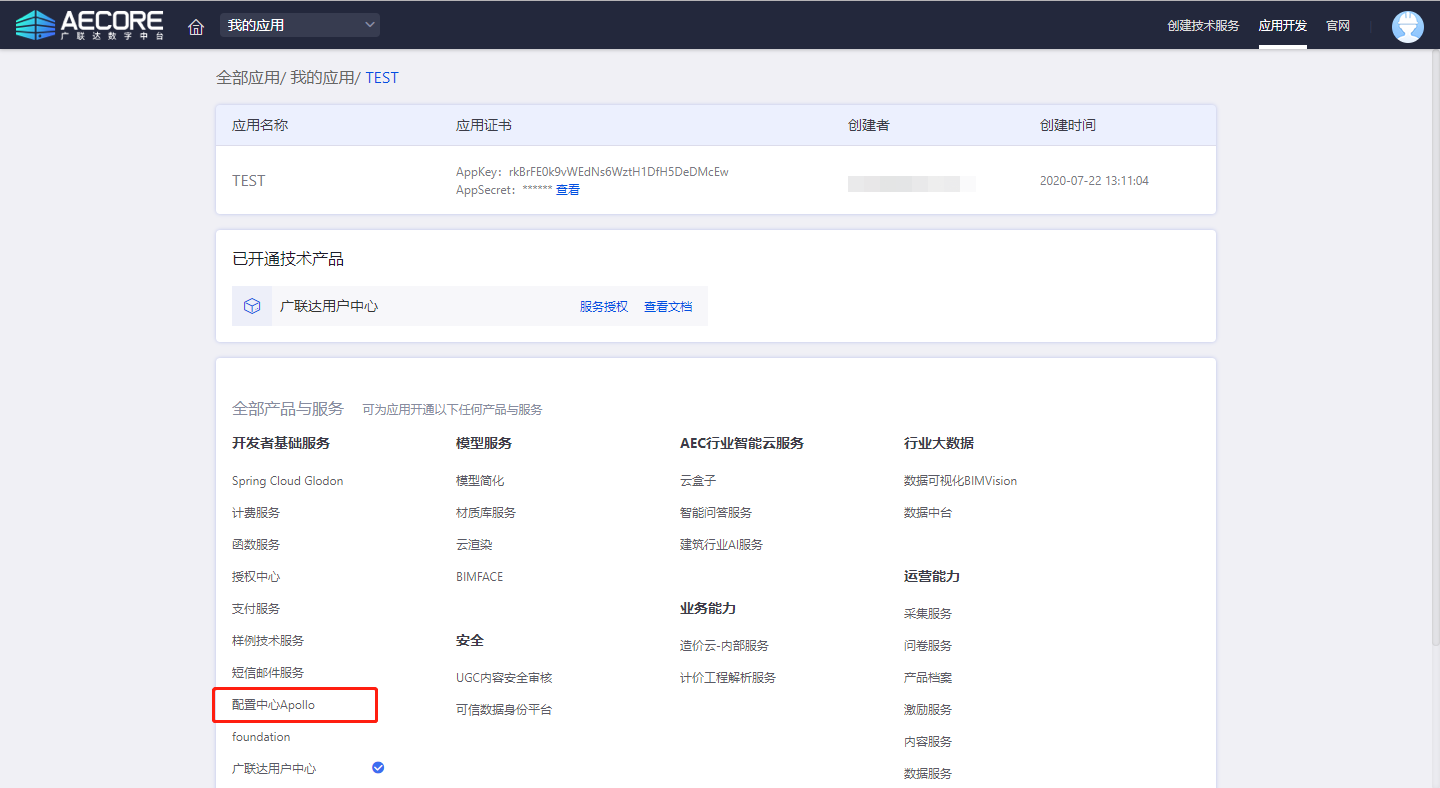Select the BIMFACE model service
Screen dimensions: 1440x788
coord(479,577)
